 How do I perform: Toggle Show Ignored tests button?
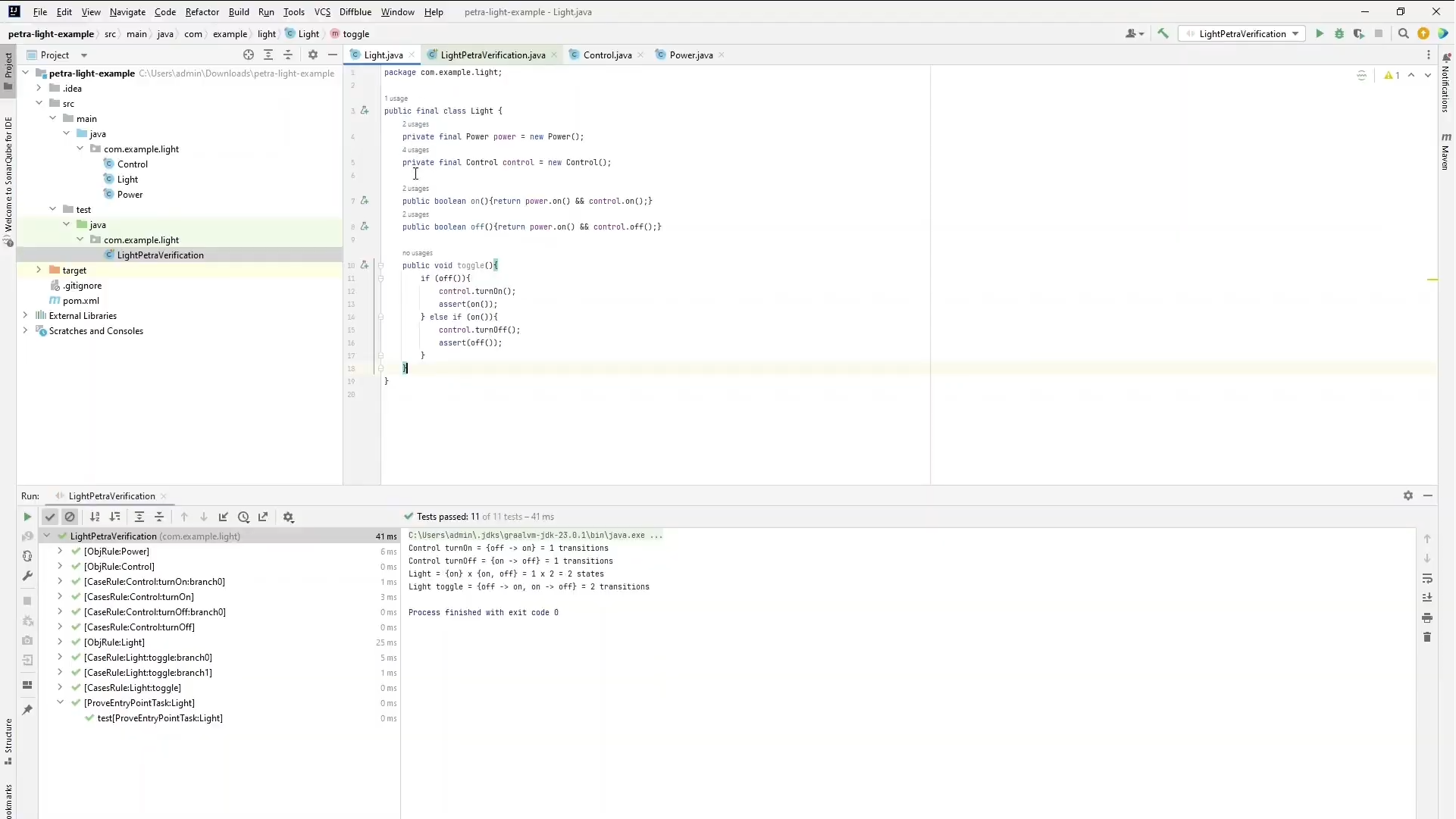(x=70, y=517)
